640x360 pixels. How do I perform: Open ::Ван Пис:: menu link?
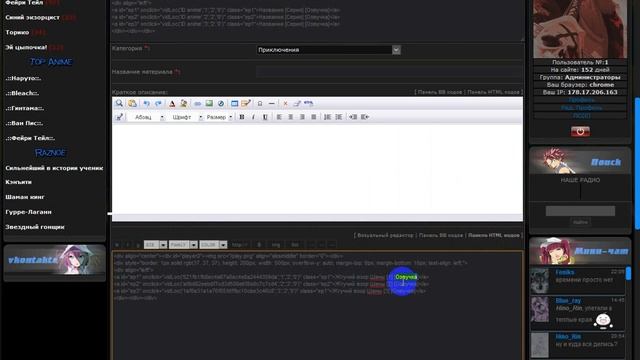tap(24, 123)
